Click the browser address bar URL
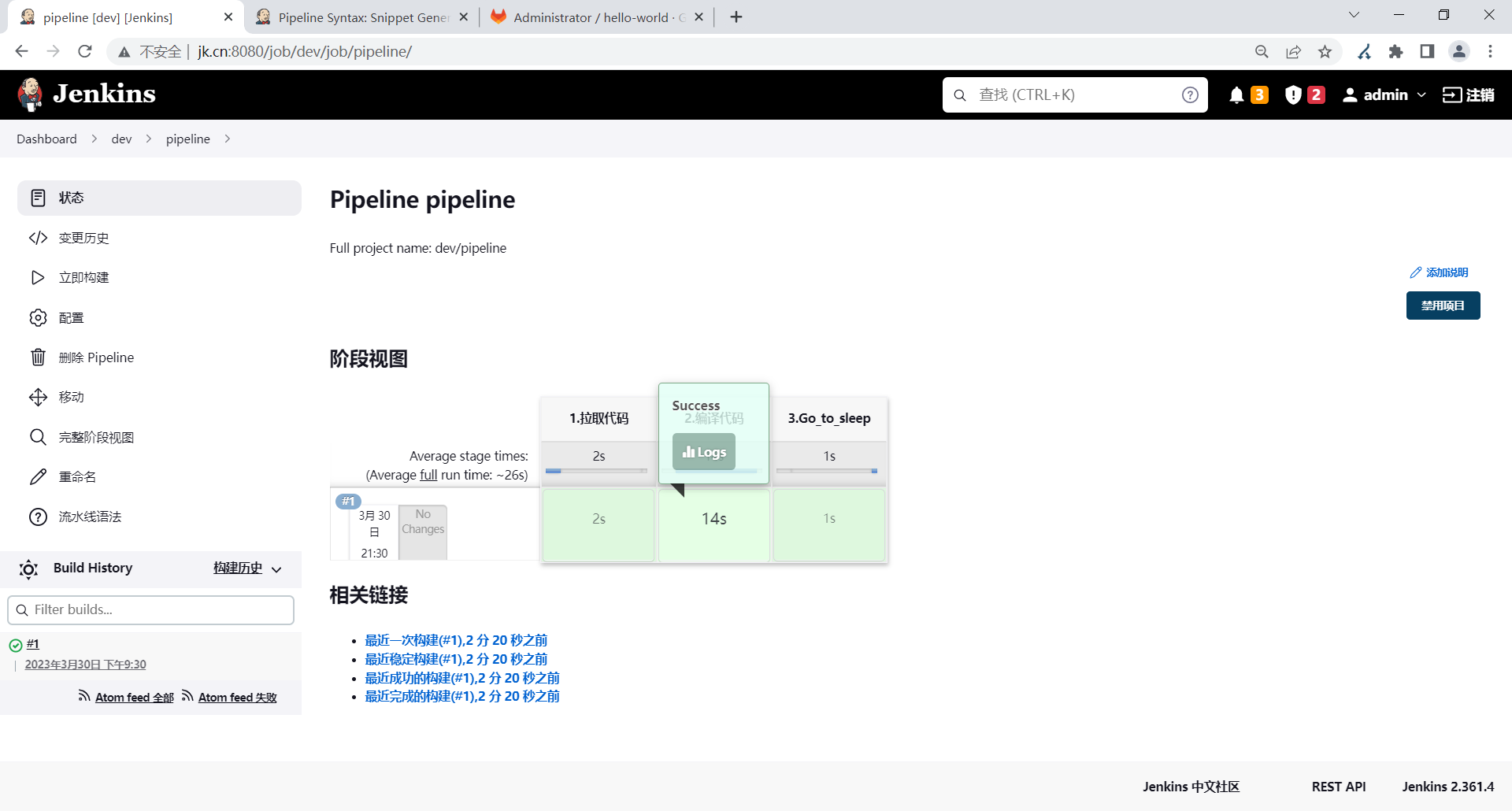This screenshot has width=1512, height=811. (x=305, y=52)
